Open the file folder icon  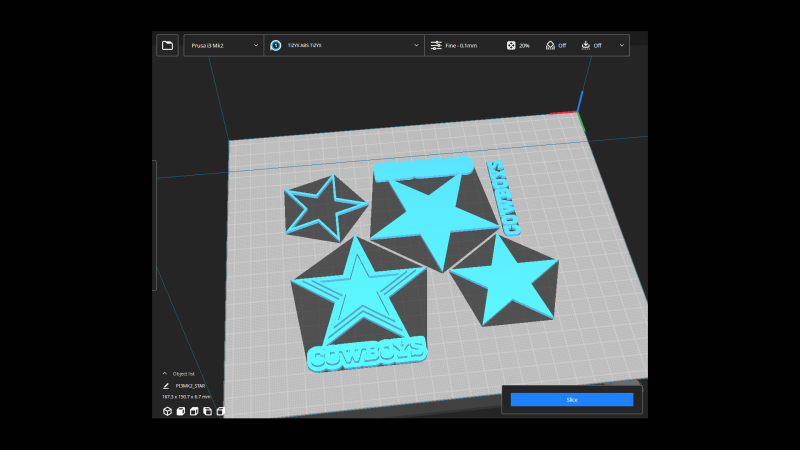(x=167, y=45)
